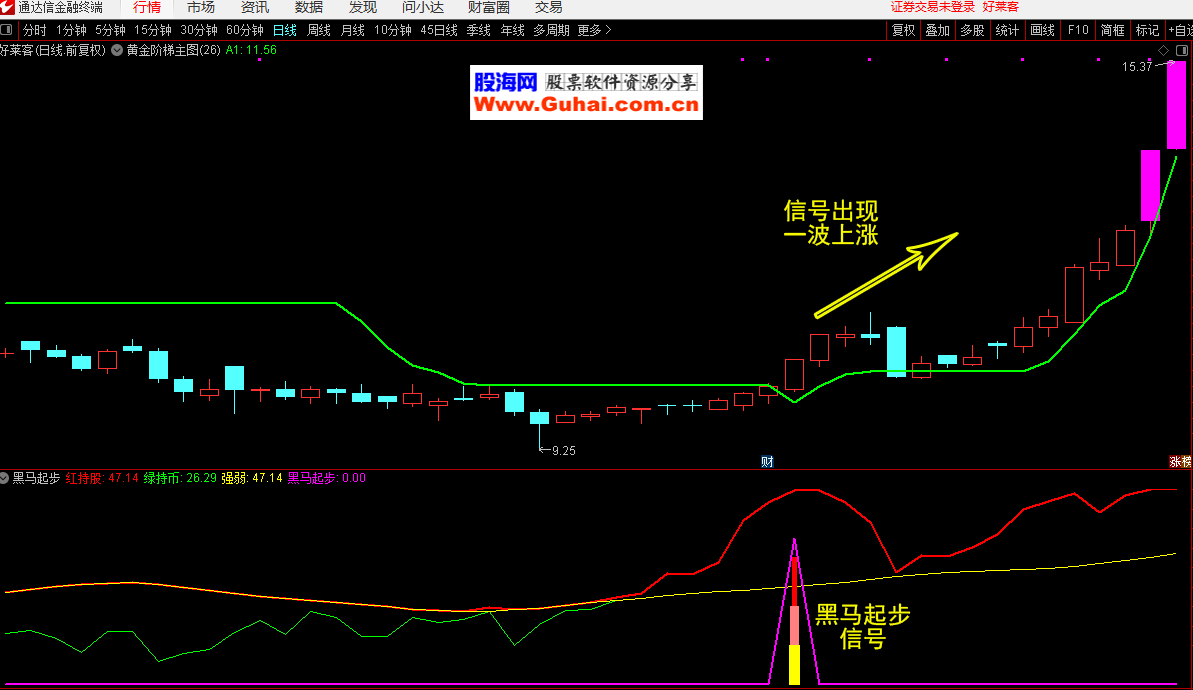
Task: Open F10 company info
Action: (1078, 30)
